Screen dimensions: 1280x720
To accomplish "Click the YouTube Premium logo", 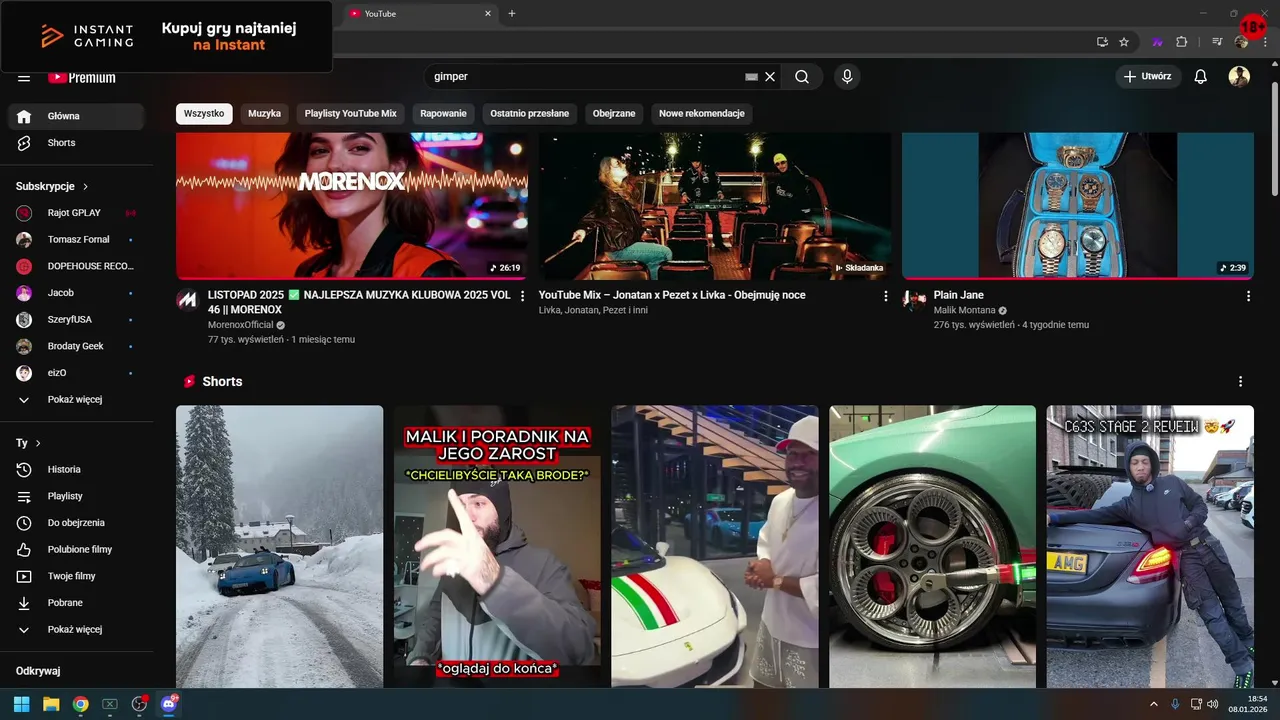I will tap(82, 77).
